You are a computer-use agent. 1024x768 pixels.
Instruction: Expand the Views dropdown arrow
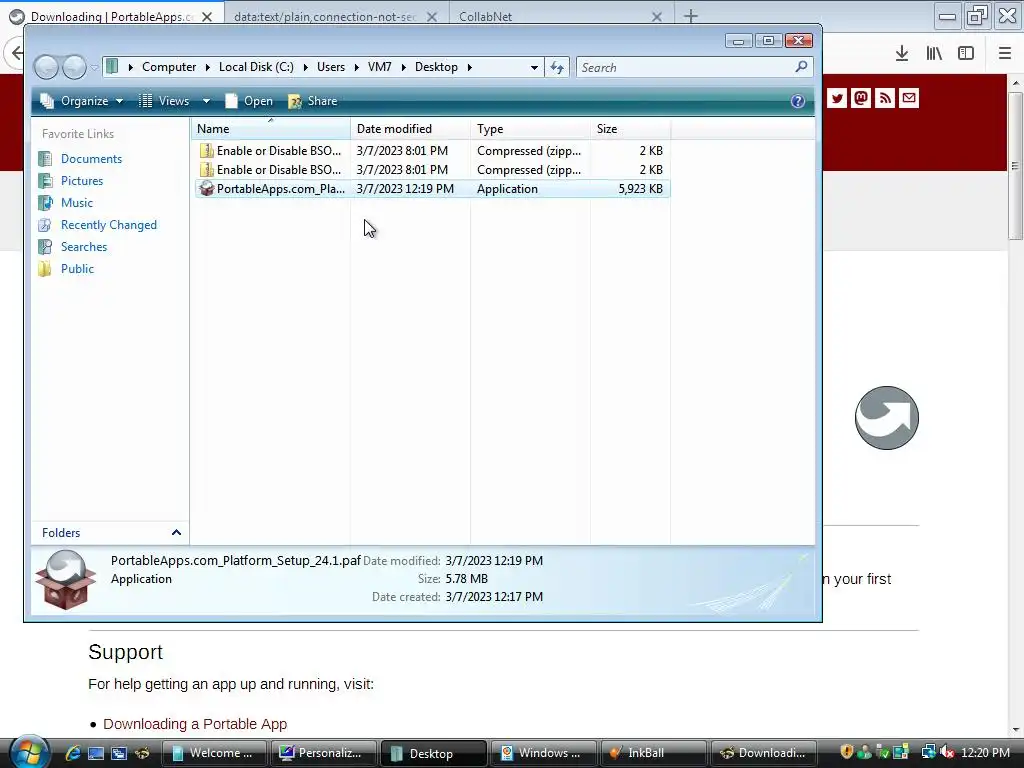pos(206,101)
